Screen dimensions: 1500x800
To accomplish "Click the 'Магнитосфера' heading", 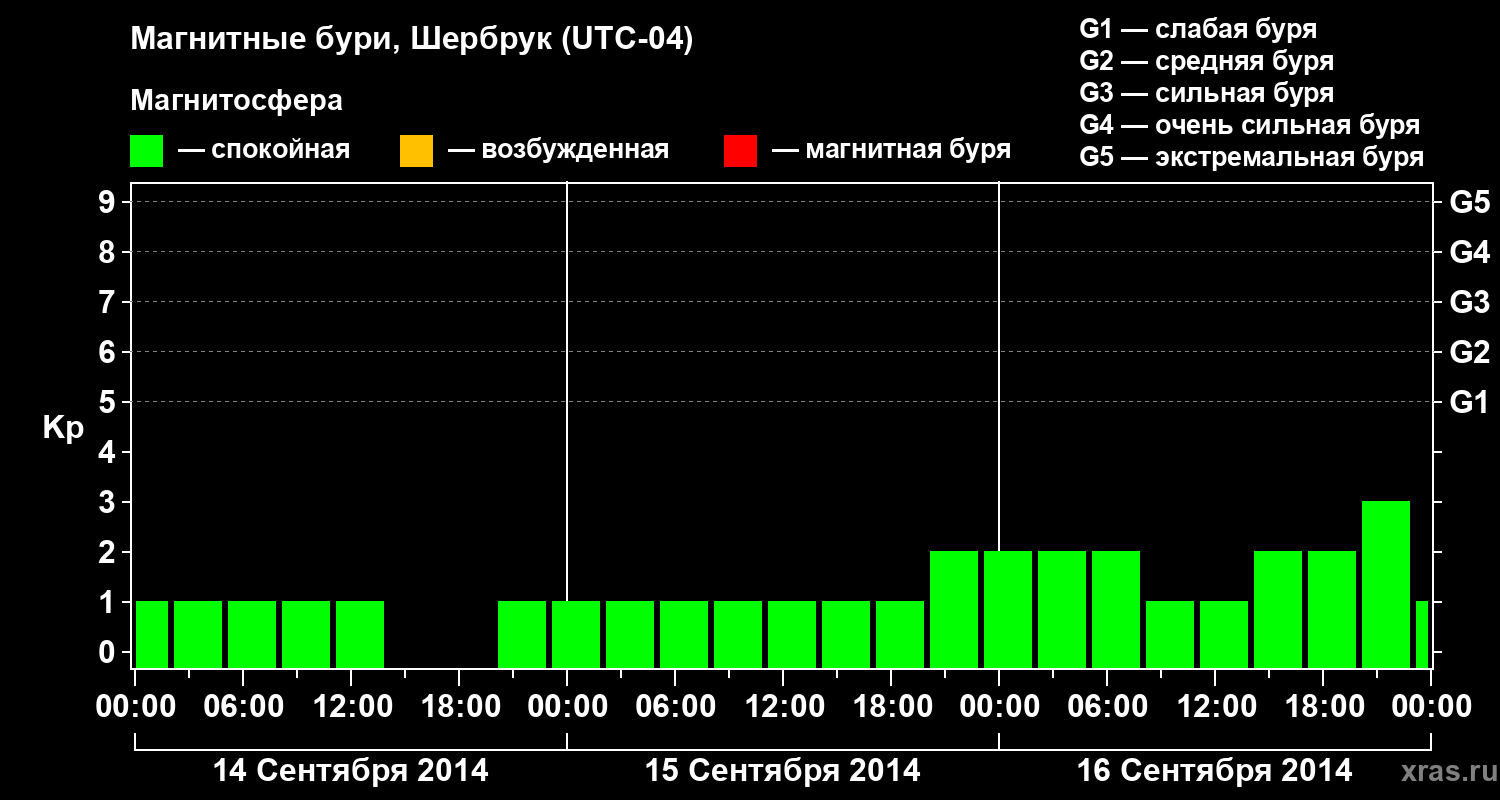I will pos(236,101).
